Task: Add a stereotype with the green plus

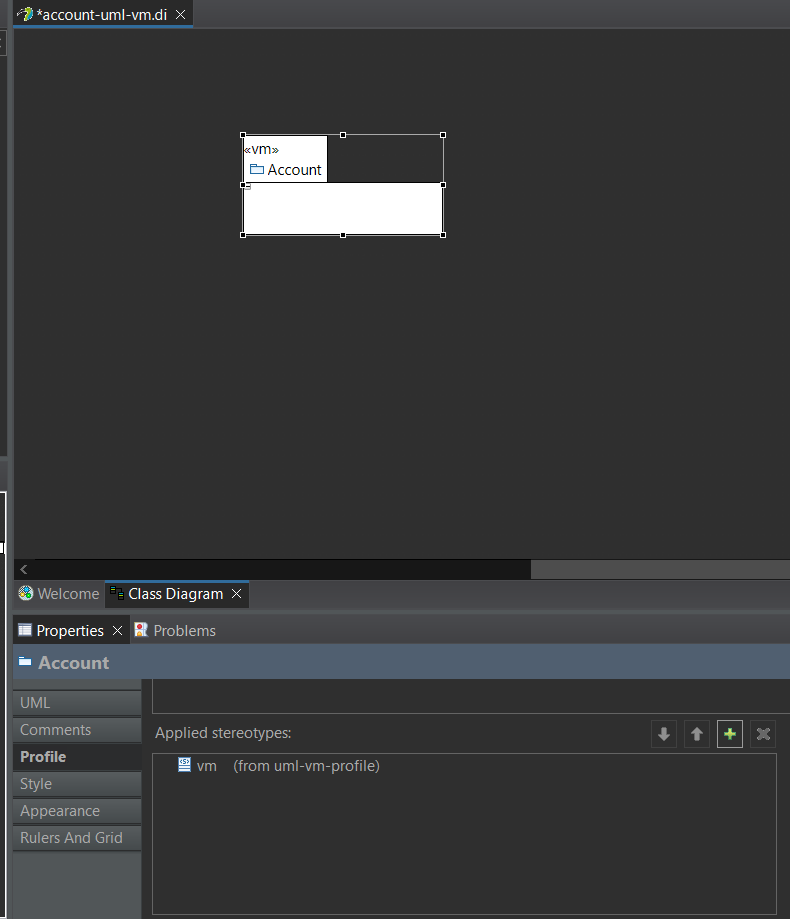Action: [x=730, y=734]
